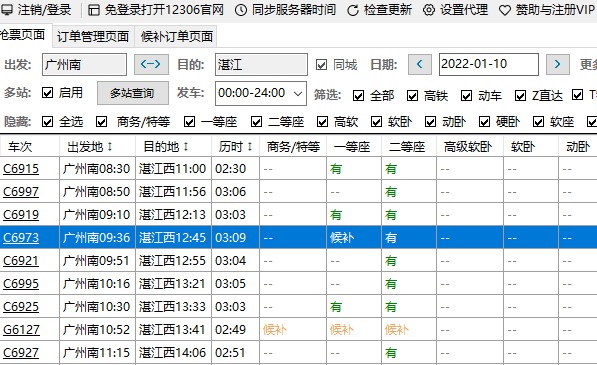Switch to 候补订单页面 tab
This screenshot has height=365, width=597.
[x=176, y=37]
